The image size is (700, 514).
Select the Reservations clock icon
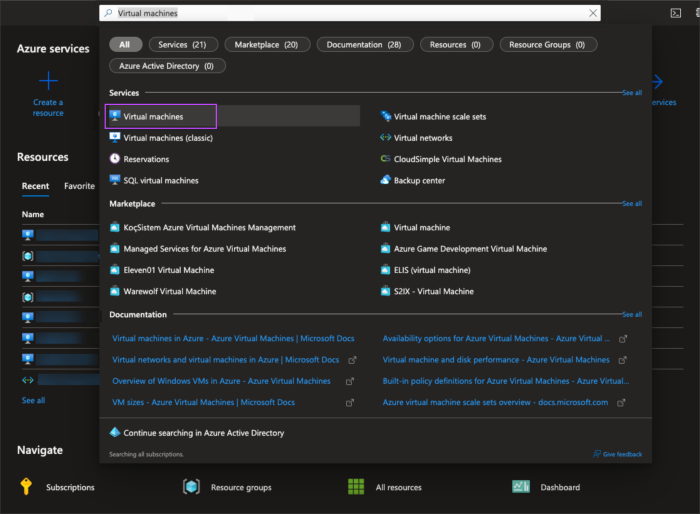click(115, 159)
